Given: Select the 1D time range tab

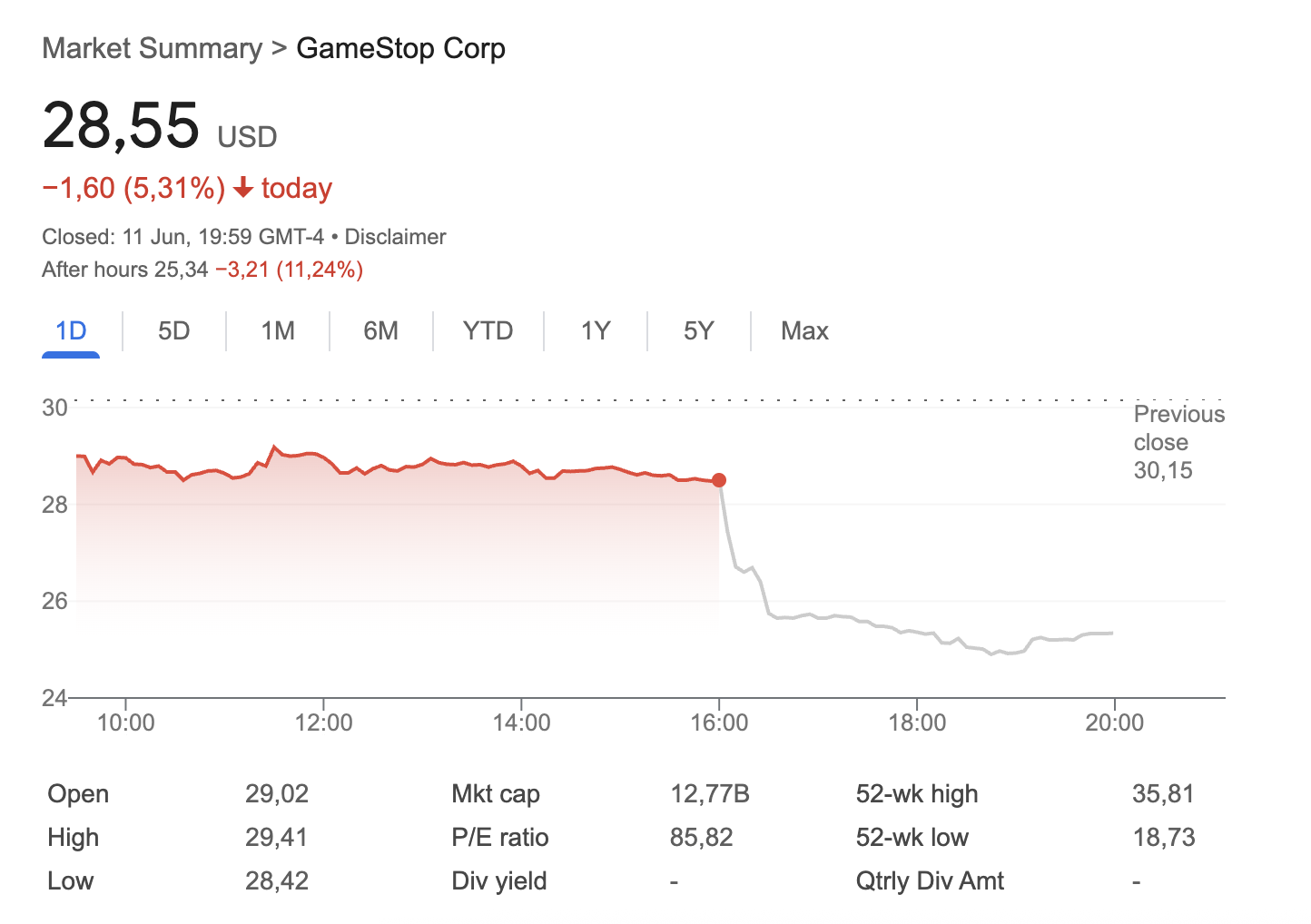Looking at the screenshot, I should [71, 330].
